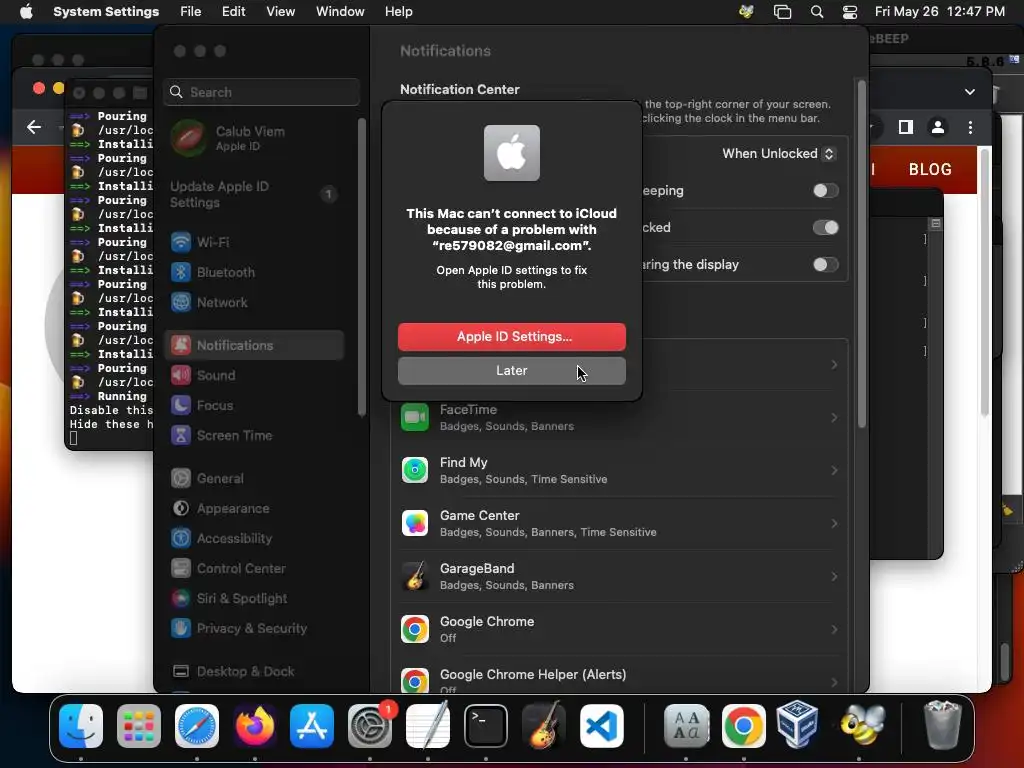Open App Store from the Dock
1024x768 pixels.
point(312,726)
